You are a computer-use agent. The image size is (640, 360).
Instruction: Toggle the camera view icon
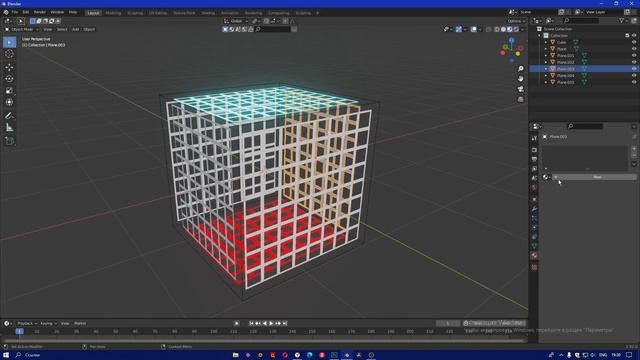tap(520, 89)
